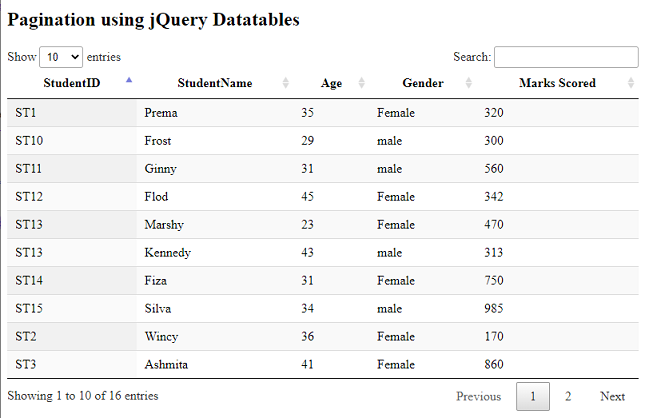Click the Gender column sort icon

[468, 83]
